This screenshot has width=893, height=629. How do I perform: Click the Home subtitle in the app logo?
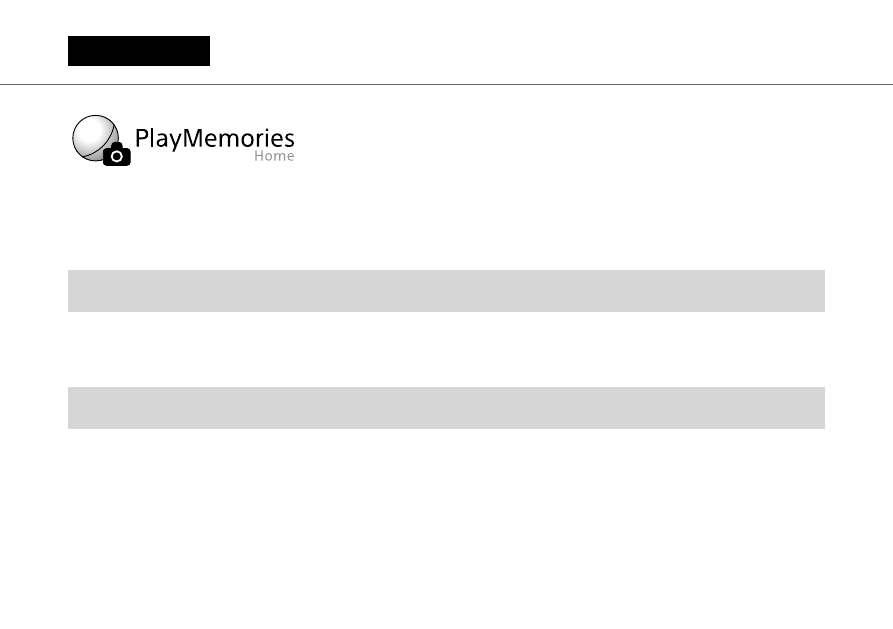274,156
